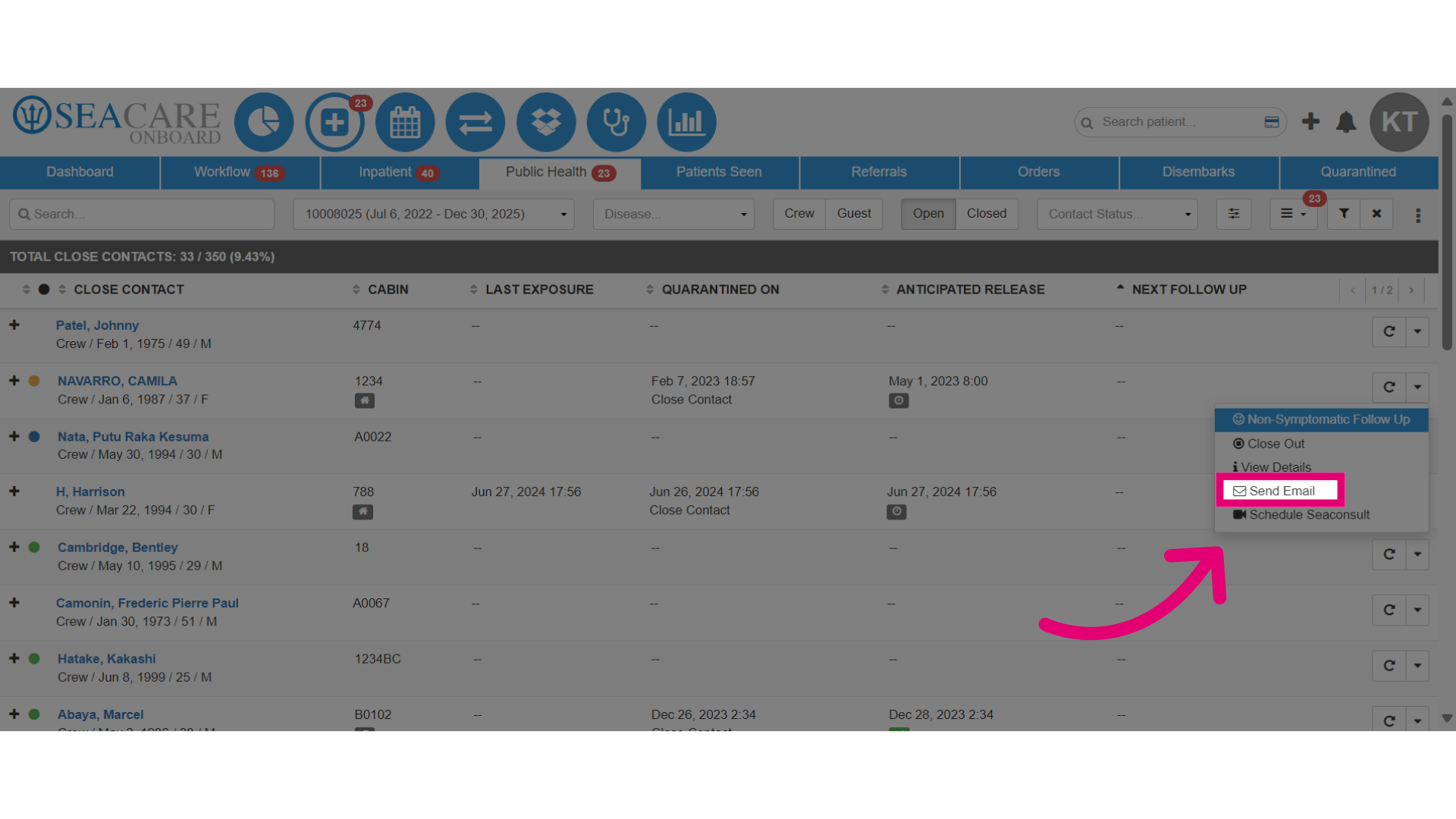Image resolution: width=1456 pixels, height=819 pixels.
Task: Switch to the Inpatient tab
Action: (x=400, y=172)
